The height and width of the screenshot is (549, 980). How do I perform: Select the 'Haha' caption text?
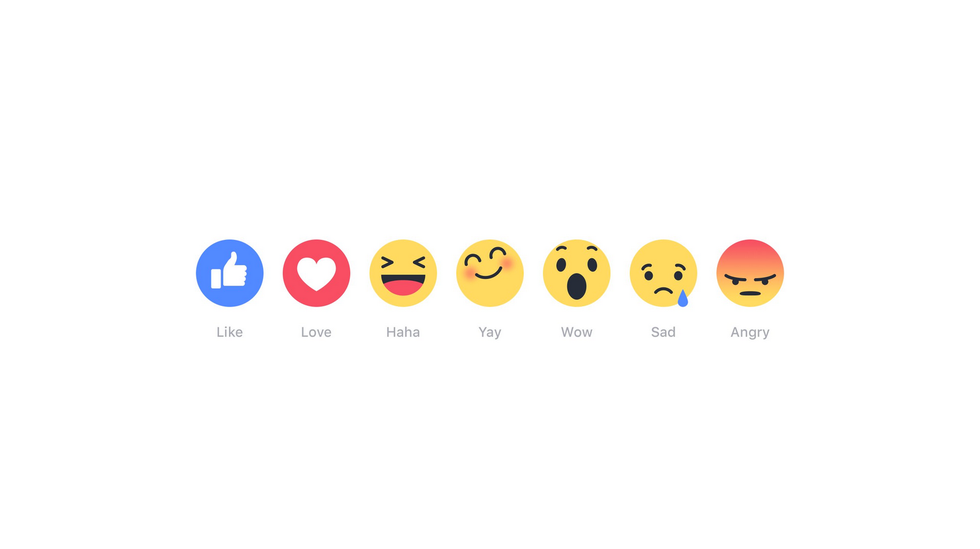(403, 332)
